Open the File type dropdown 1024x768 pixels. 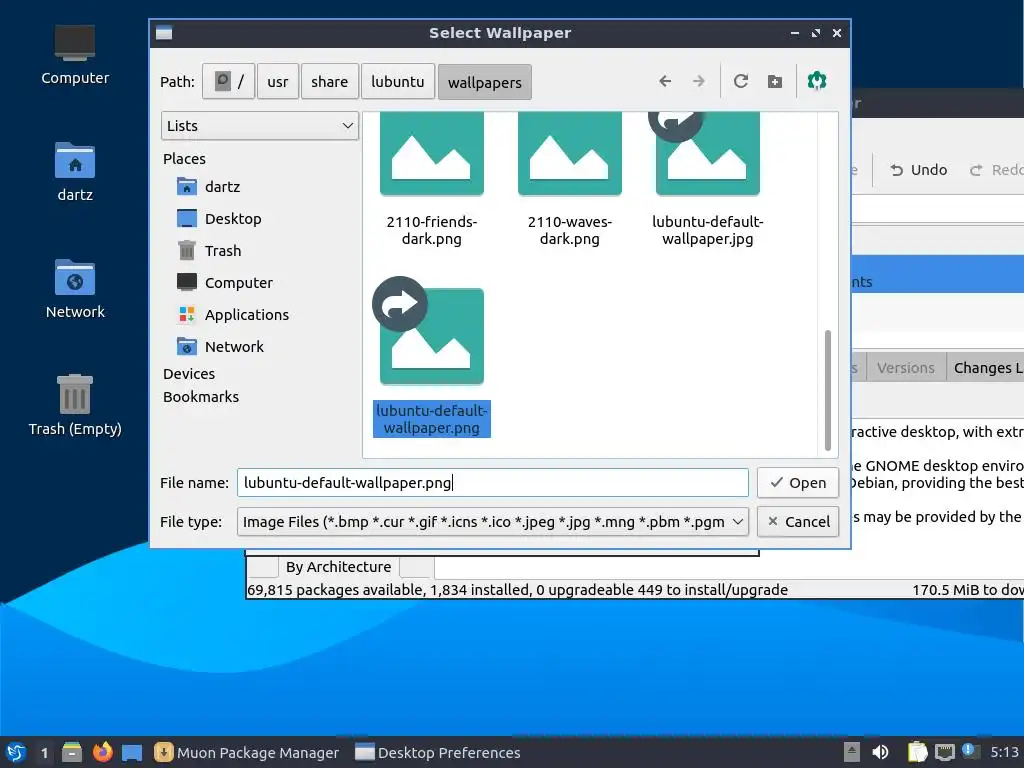[492, 522]
